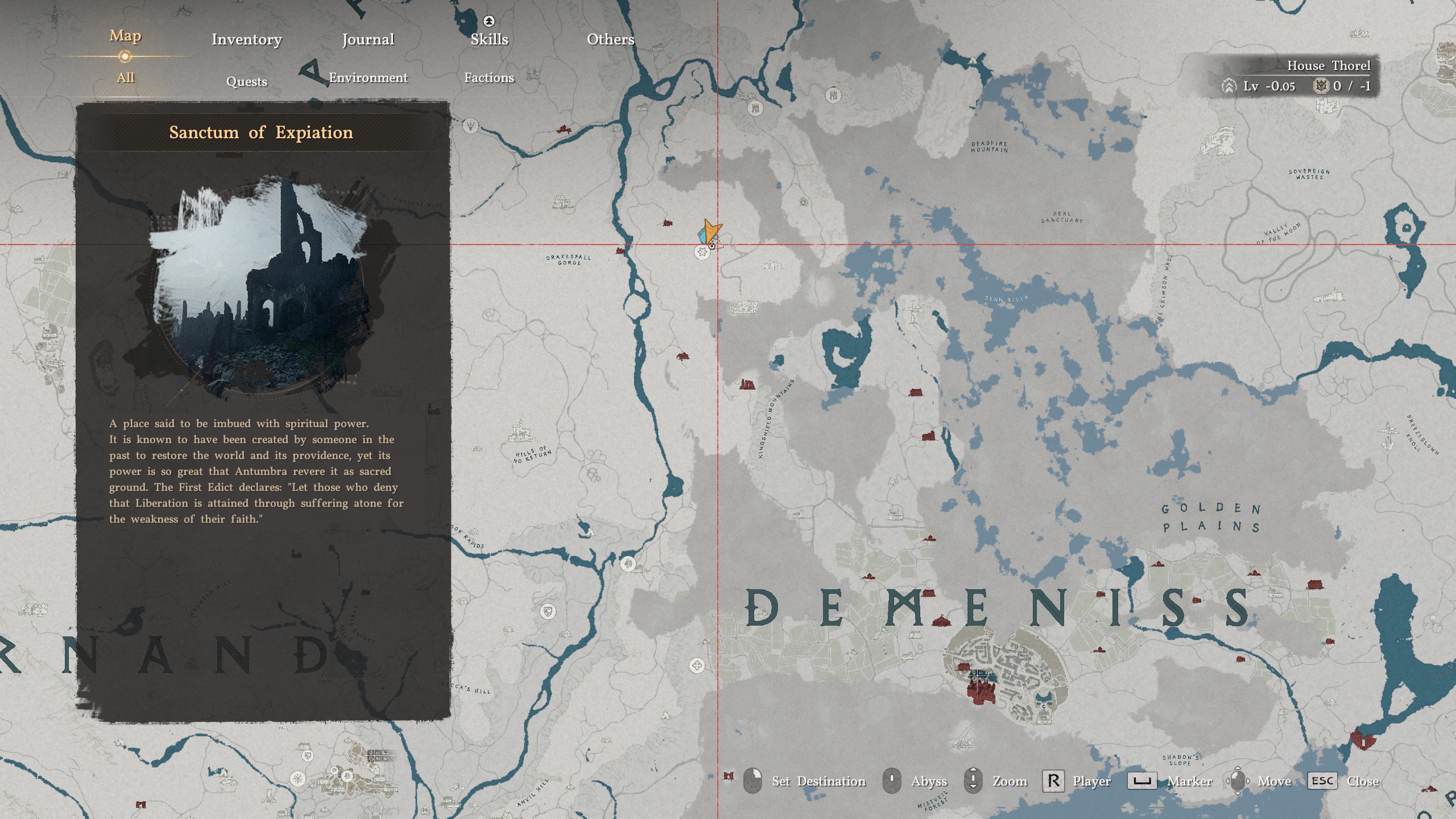Click the spacebar Marker key icon
The width and height of the screenshot is (1456, 819).
coord(1141,781)
